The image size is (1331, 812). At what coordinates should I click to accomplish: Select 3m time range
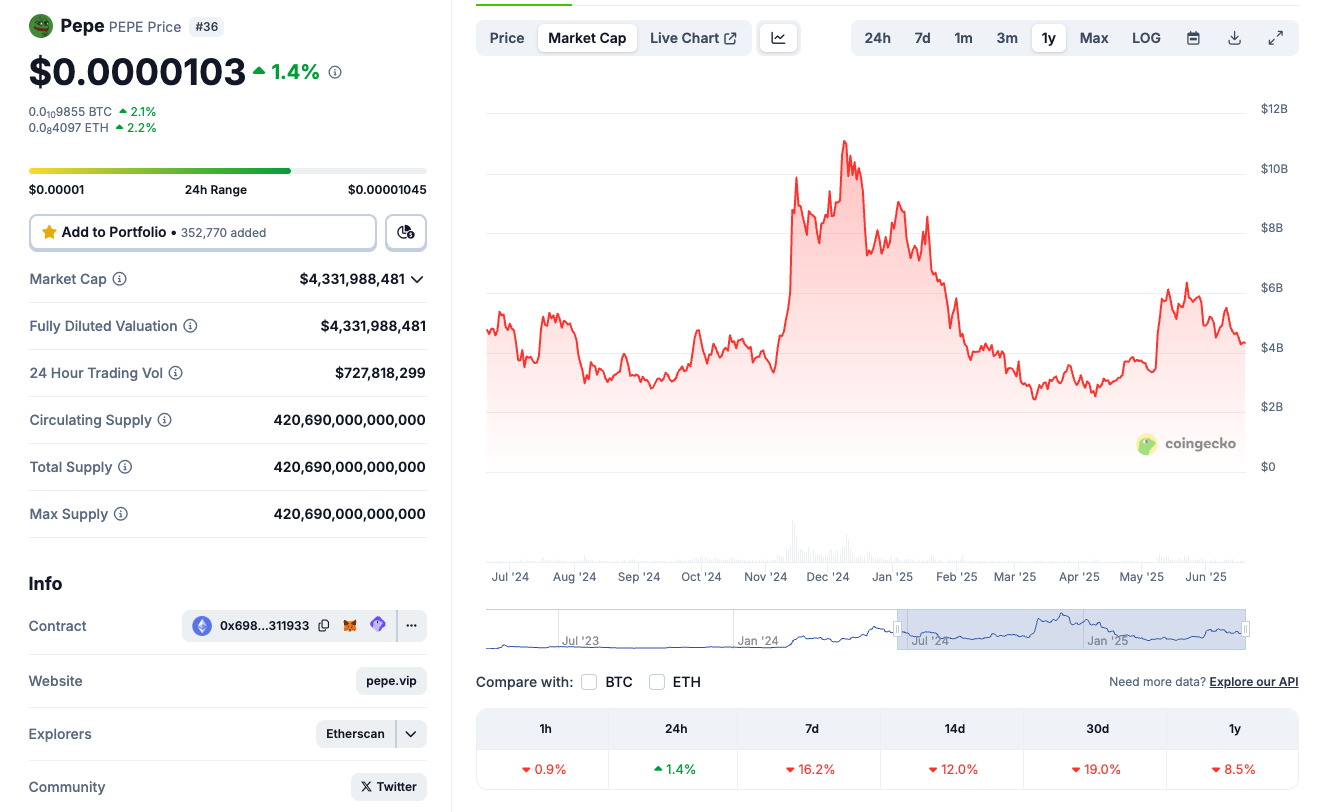pos(1007,38)
